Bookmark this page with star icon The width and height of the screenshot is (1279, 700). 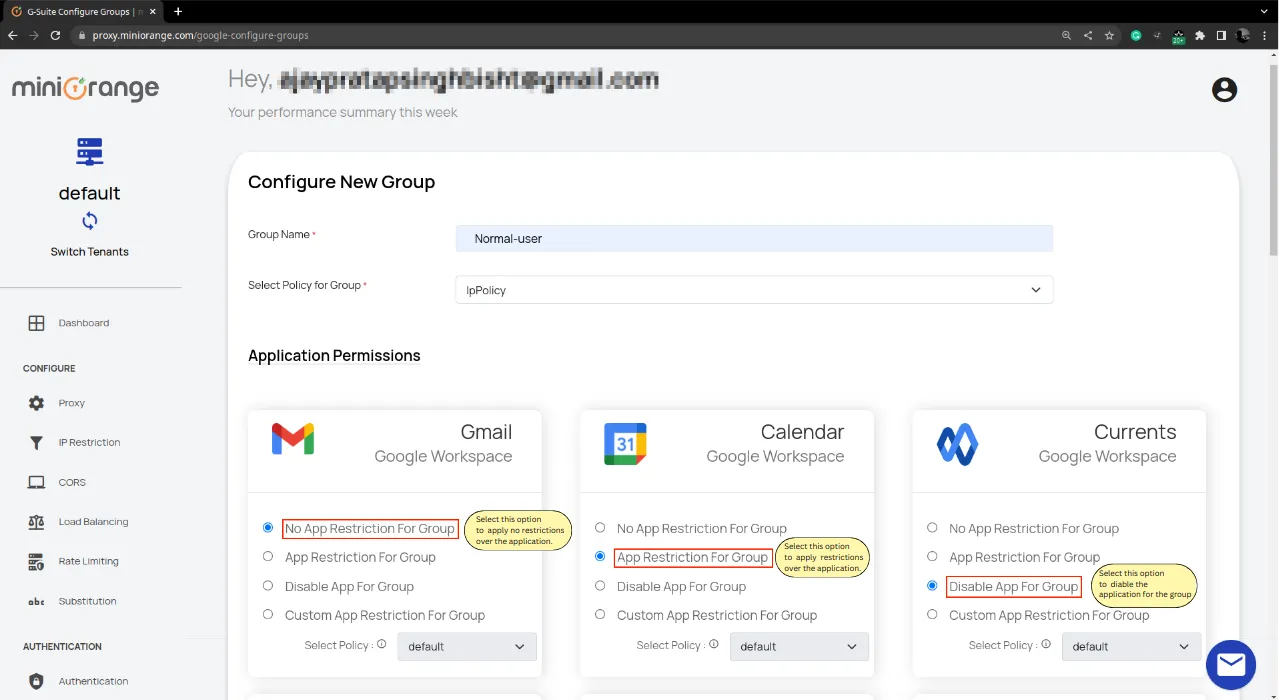pyautogui.click(x=1109, y=35)
